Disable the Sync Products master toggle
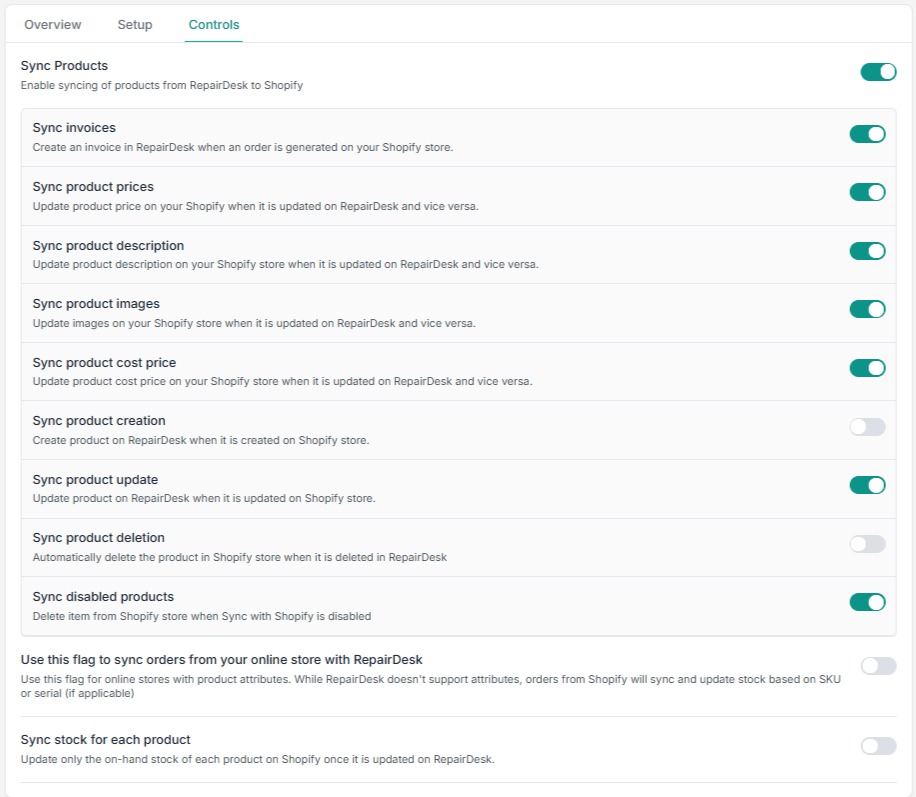The width and height of the screenshot is (916, 797). [x=878, y=72]
